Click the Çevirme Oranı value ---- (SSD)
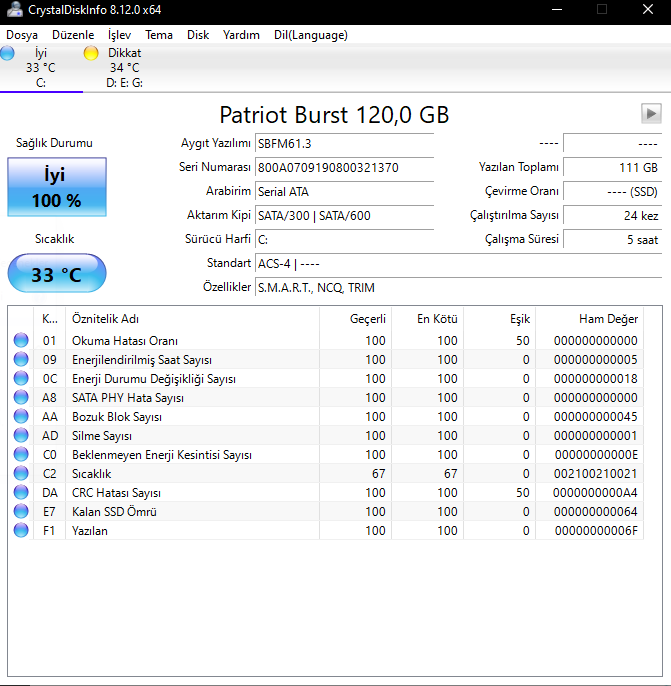This screenshot has width=671, height=686. click(612, 192)
